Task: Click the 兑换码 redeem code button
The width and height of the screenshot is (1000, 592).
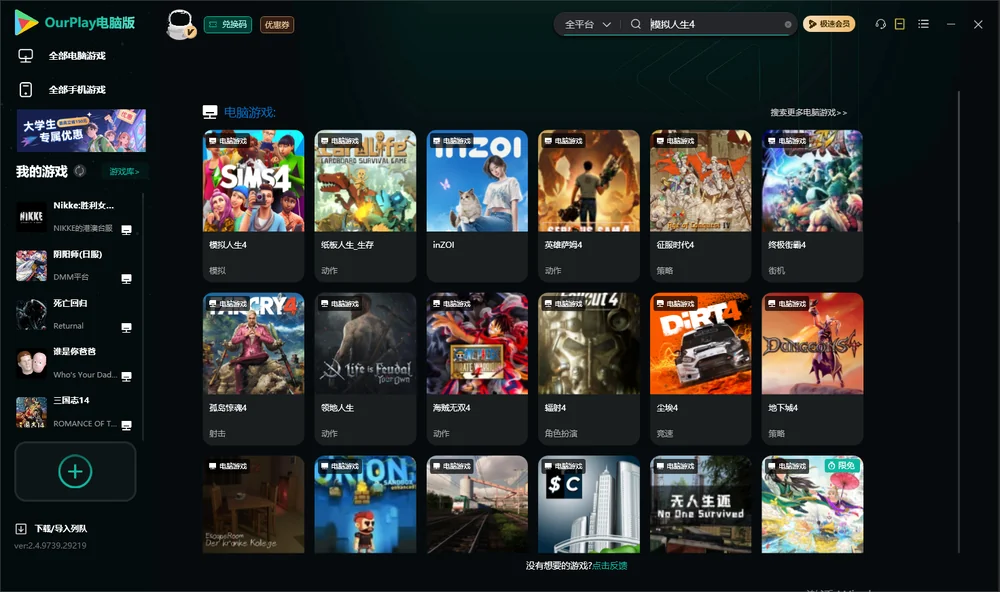Action: [228, 25]
